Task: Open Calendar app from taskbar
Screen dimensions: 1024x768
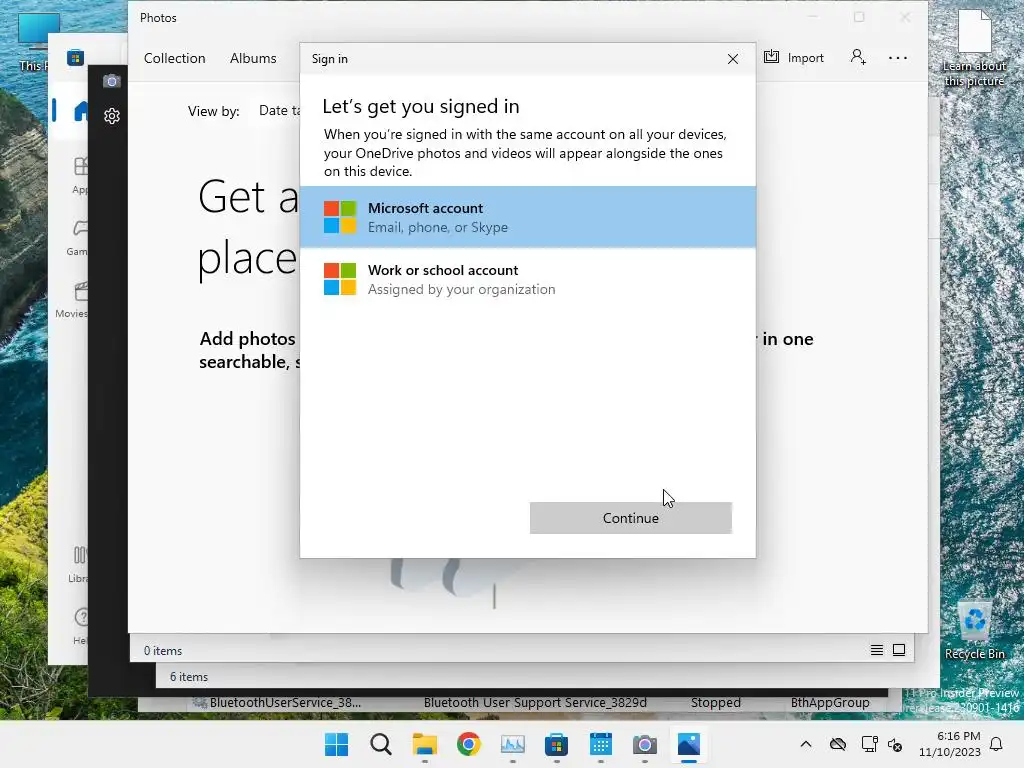Action: click(601, 744)
